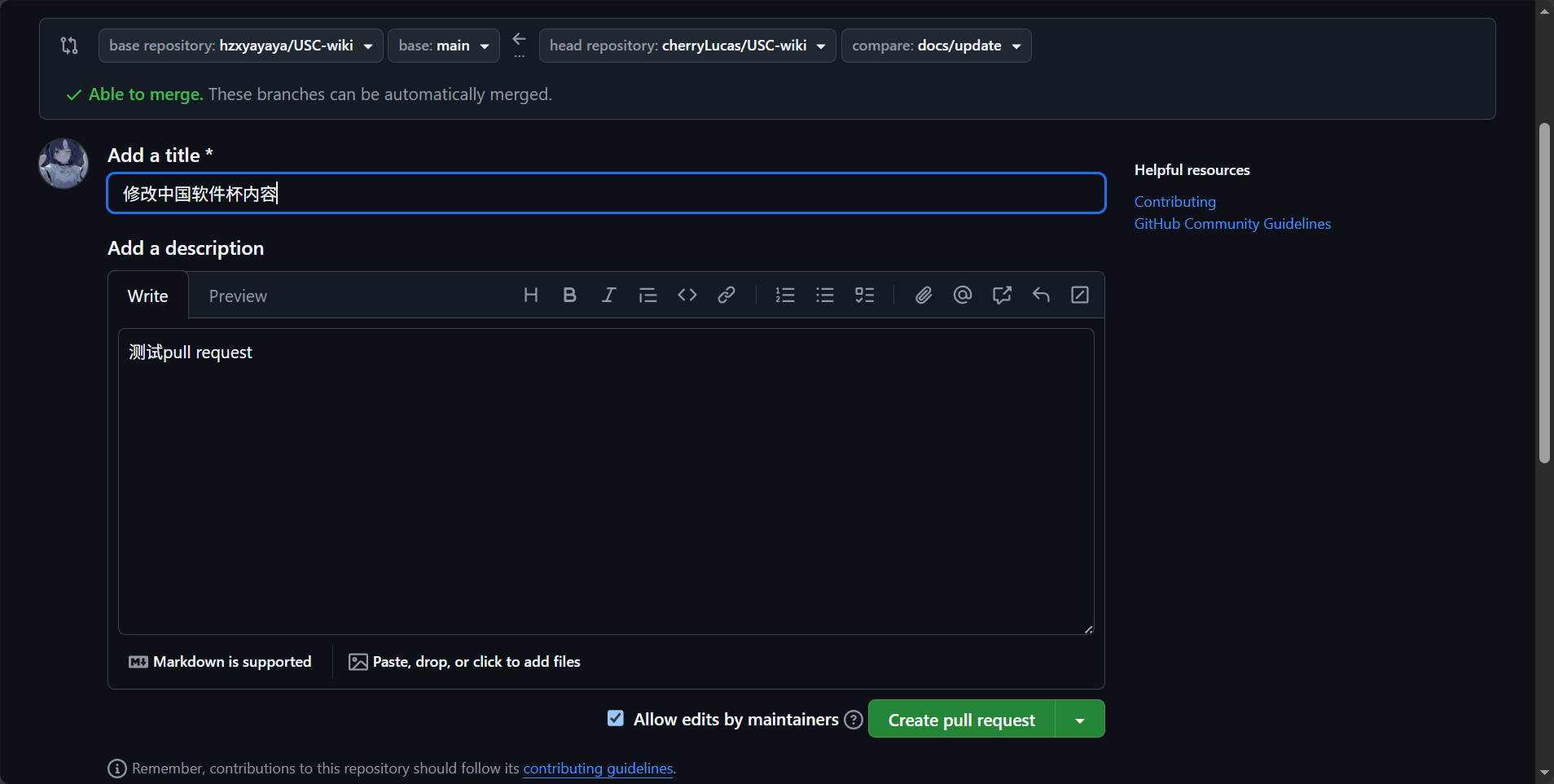Open the contributing guidelines link
Image resolution: width=1554 pixels, height=784 pixels.
598,769
